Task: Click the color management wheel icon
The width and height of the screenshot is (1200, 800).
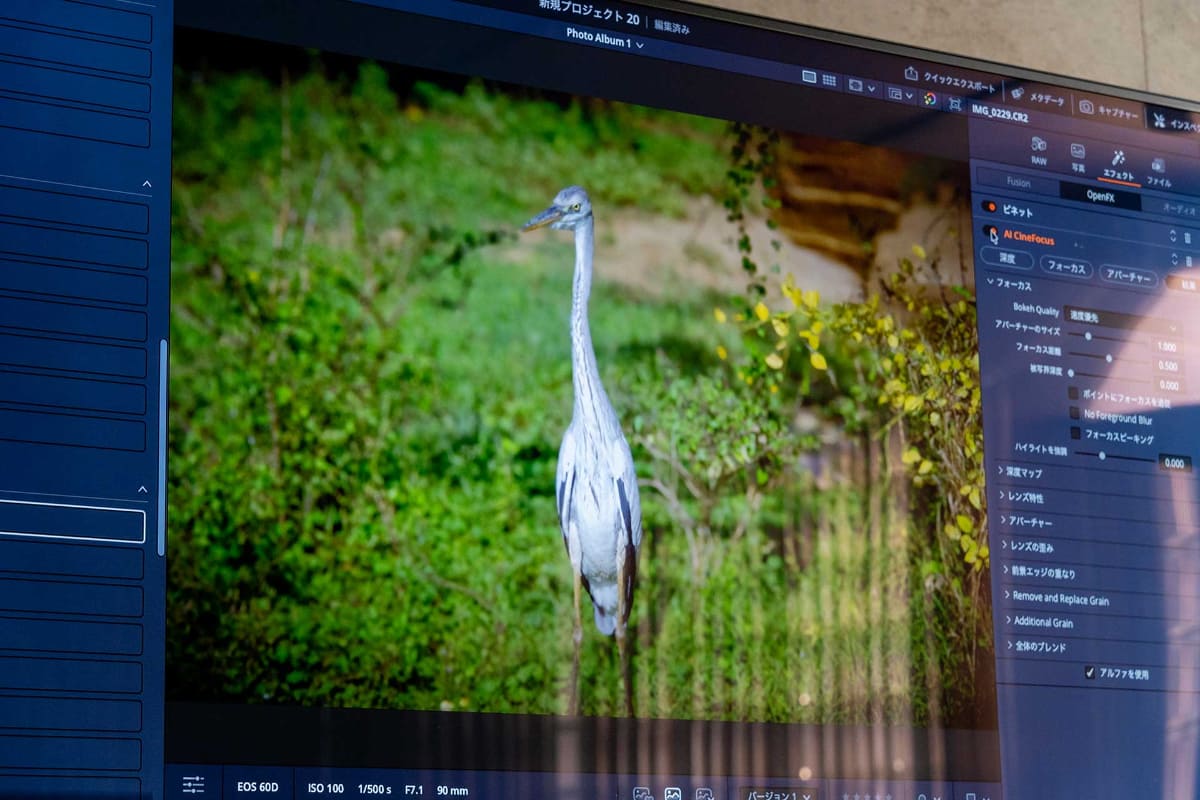Action: [930, 97]
